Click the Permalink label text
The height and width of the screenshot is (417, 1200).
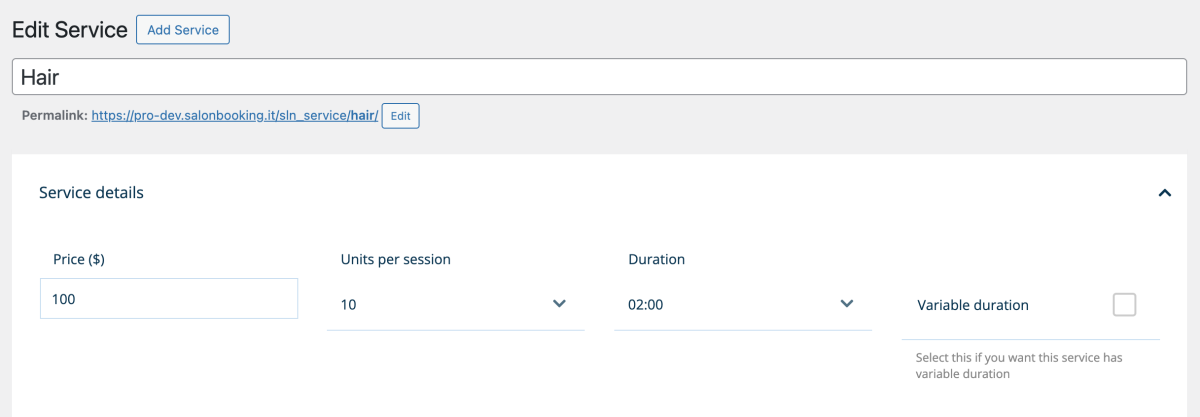(x=54, y=116)
